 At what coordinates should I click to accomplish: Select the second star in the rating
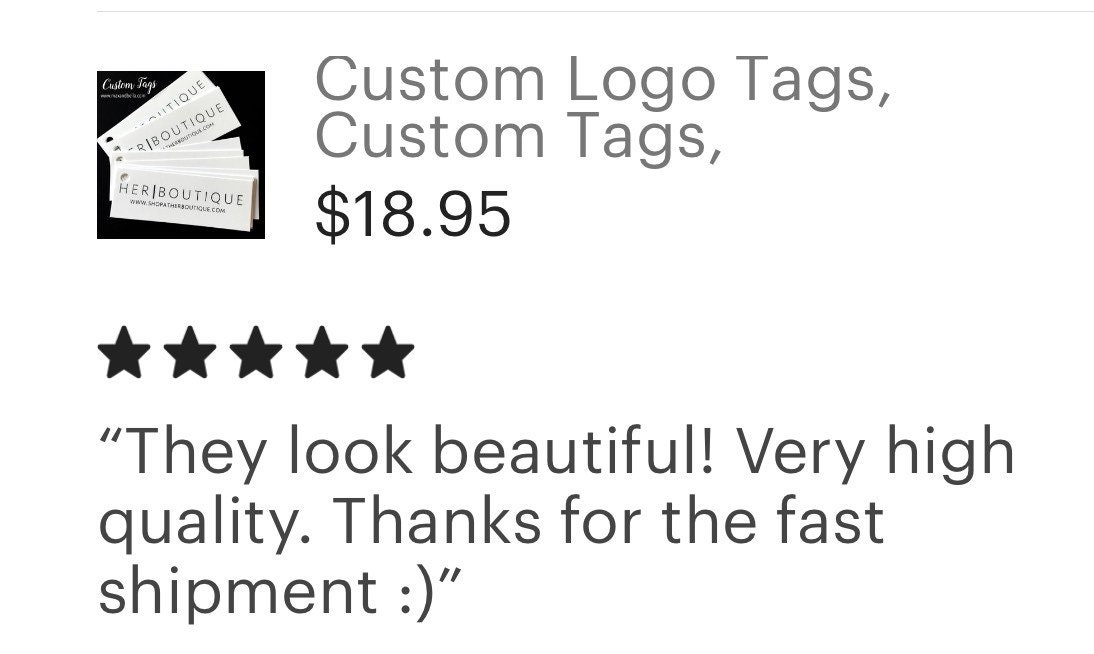click(190, 352)
